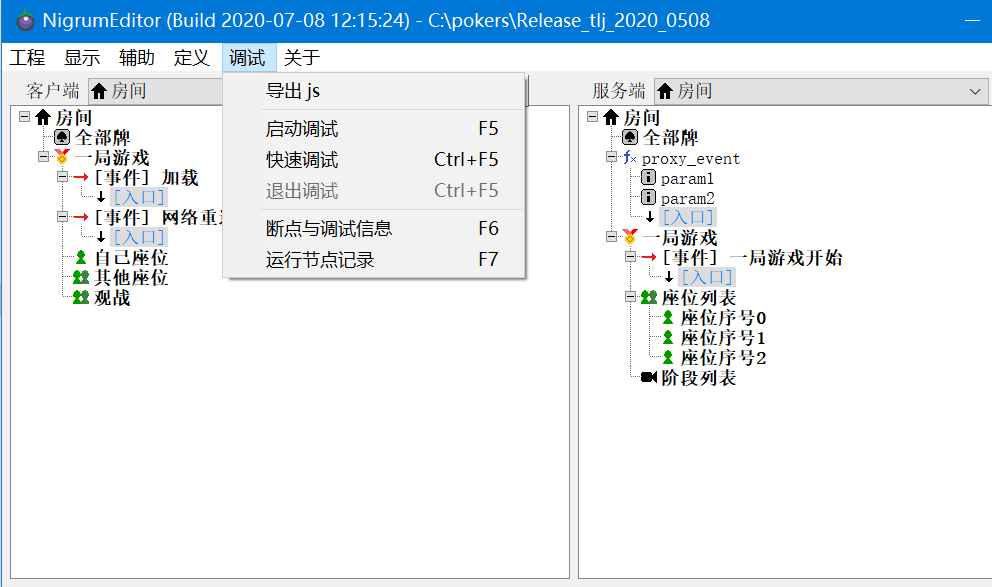Click the card icon next to client 全部牌

62,138
